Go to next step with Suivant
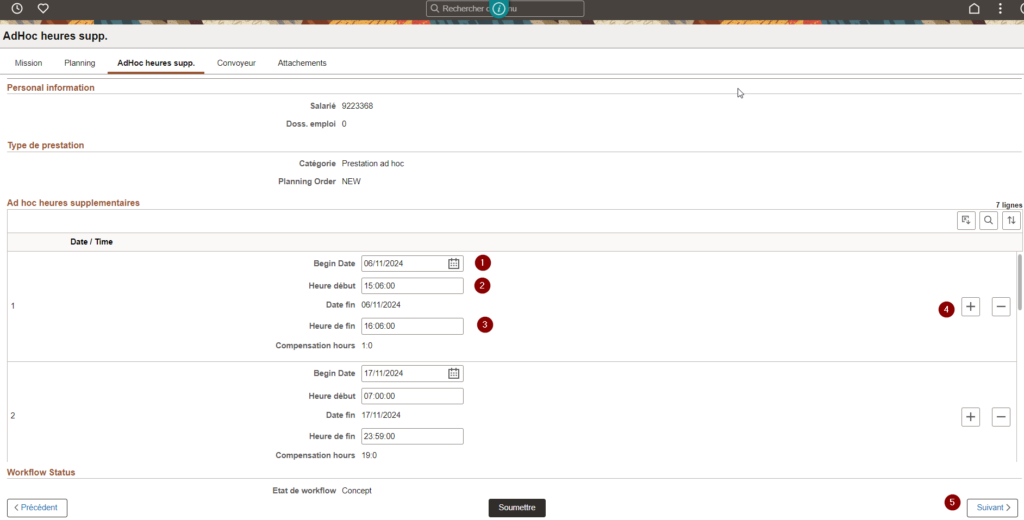 coord(992,508)
